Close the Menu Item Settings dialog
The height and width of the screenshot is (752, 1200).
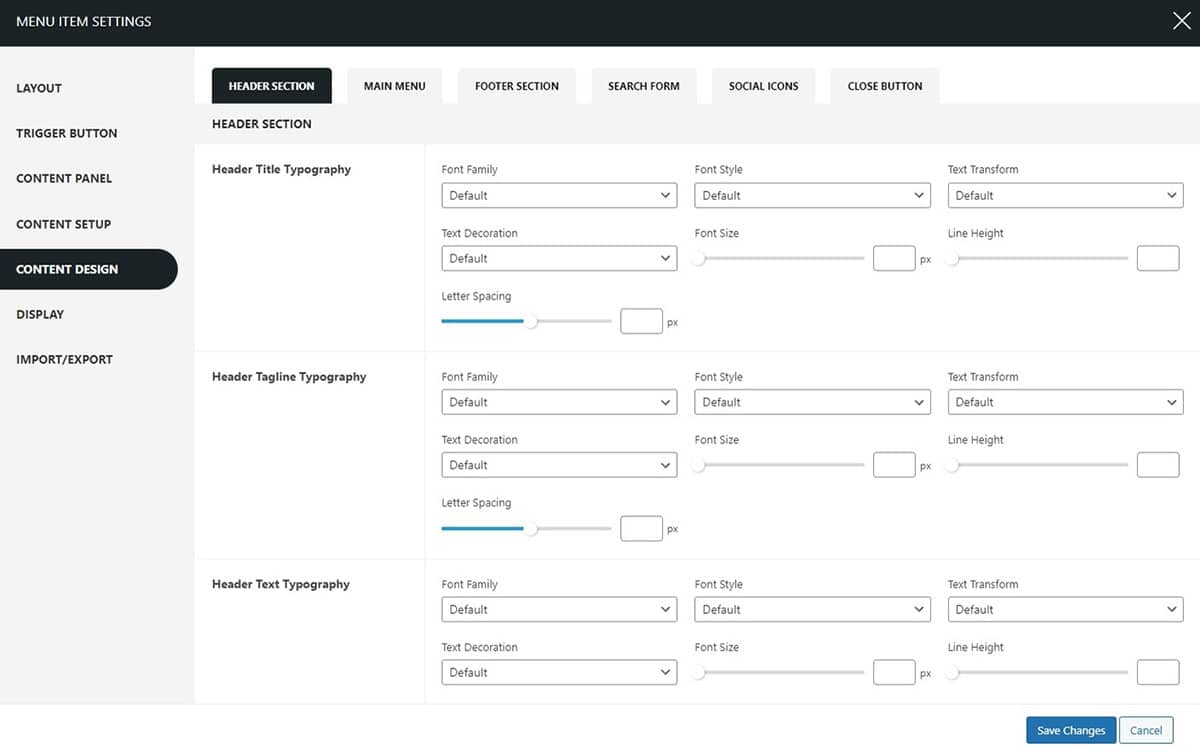pos(1181,21)
